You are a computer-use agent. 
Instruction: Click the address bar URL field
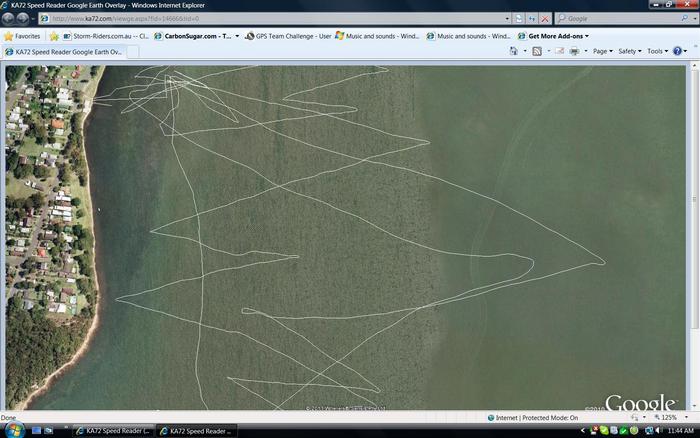280,19
